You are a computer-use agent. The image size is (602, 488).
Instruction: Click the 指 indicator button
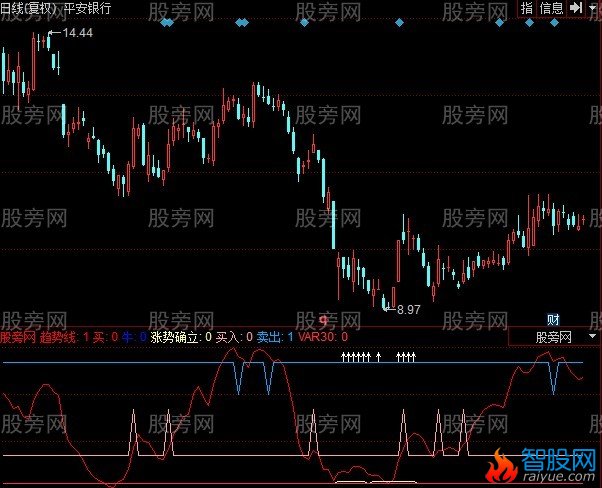click(x=527, y=8)
